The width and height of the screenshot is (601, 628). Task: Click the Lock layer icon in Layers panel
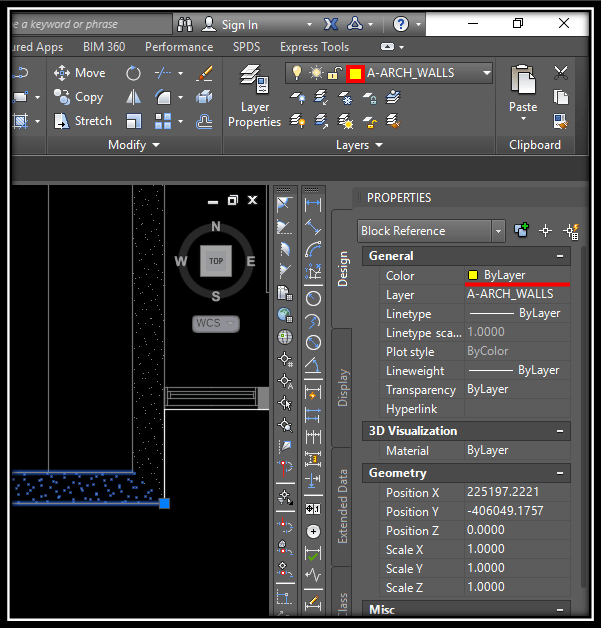point(370,97)
